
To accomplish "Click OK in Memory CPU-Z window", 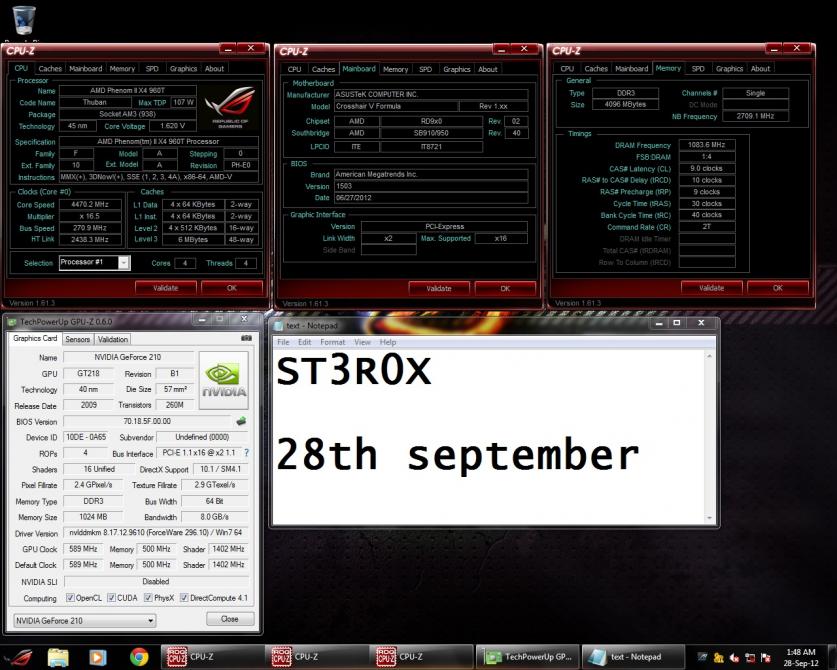I will coord(778,288).
